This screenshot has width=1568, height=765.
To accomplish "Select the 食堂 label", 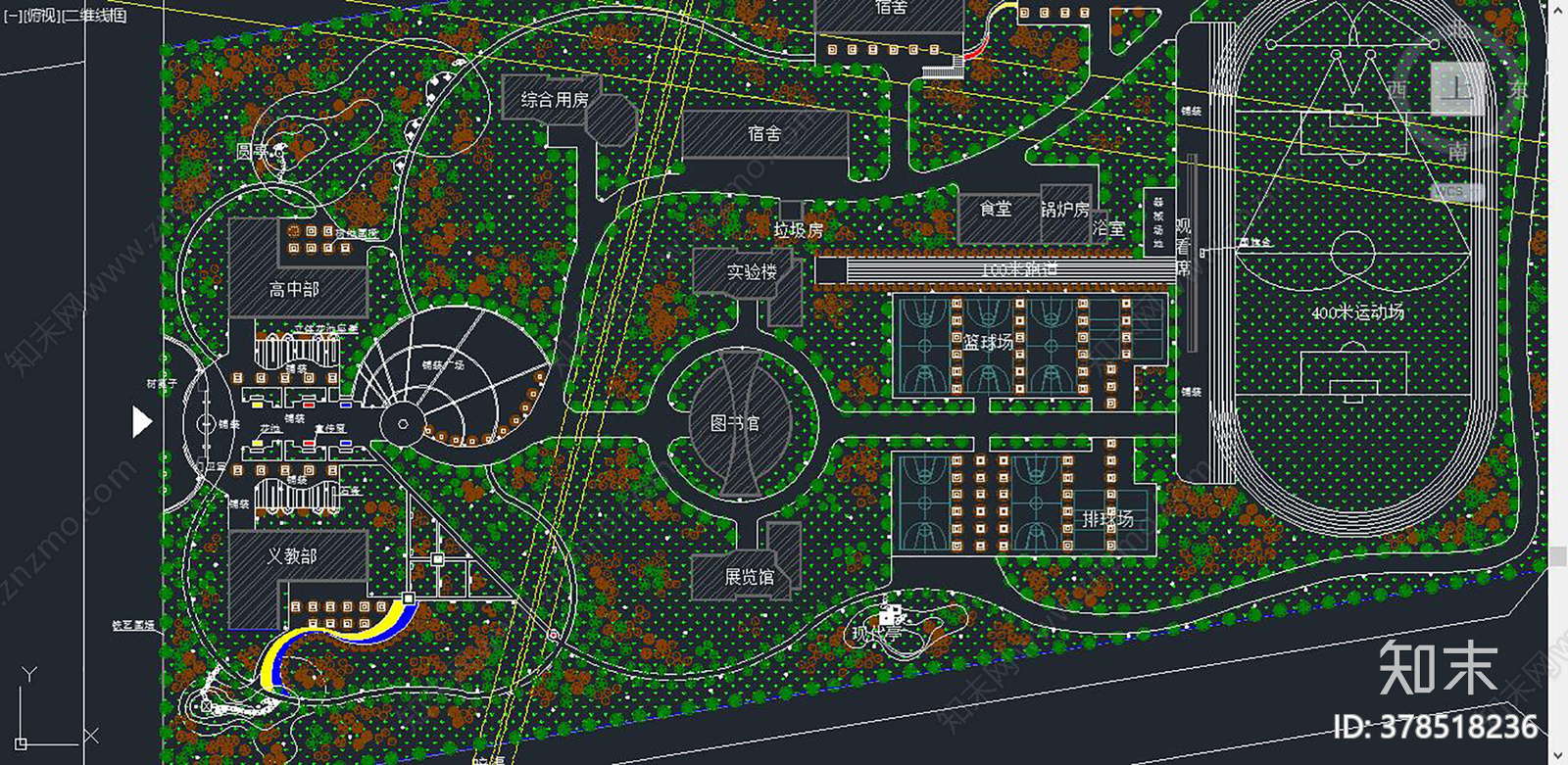I will pos(996,209).
